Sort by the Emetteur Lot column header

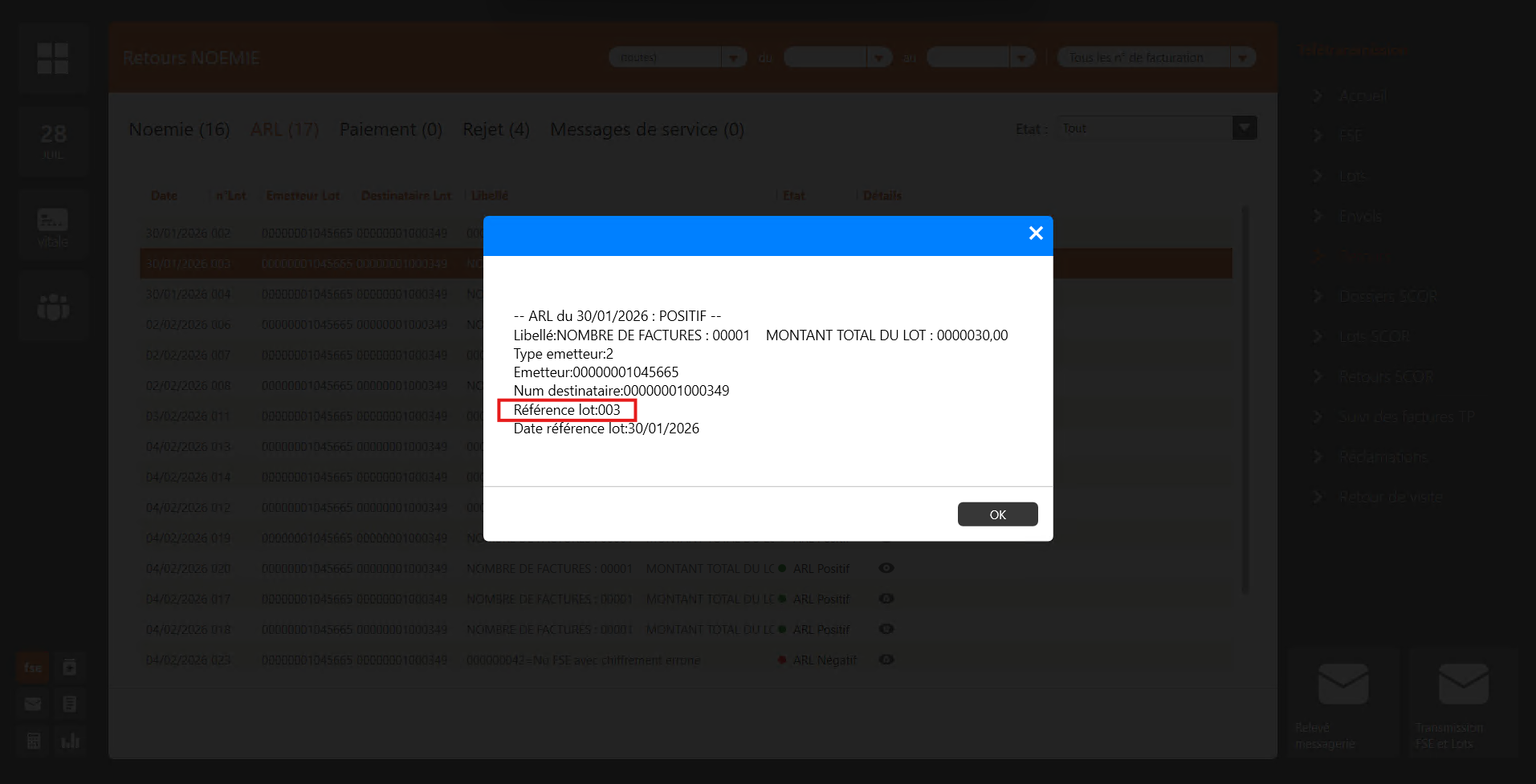tap(303, 196)
